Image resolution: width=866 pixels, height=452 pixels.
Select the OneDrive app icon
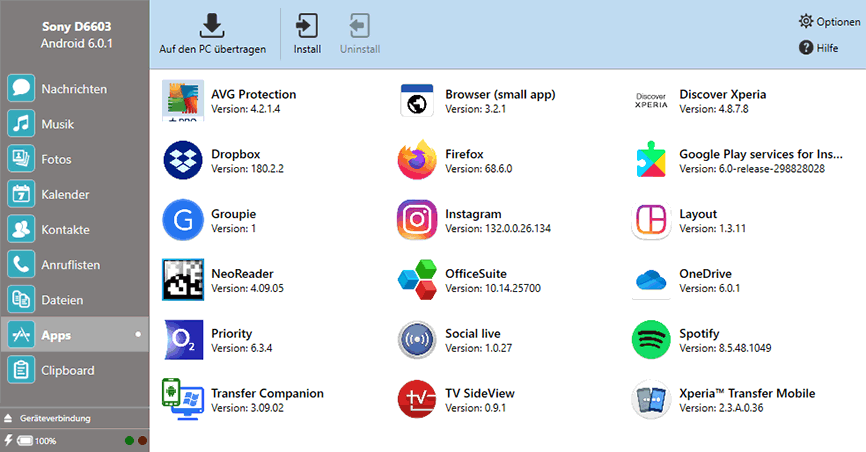651,280
